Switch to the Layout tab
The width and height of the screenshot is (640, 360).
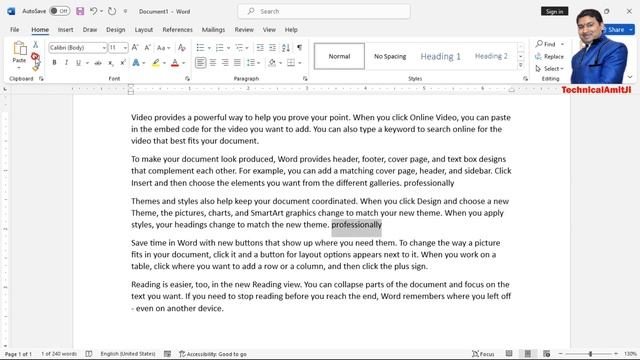tap(144, 29)
